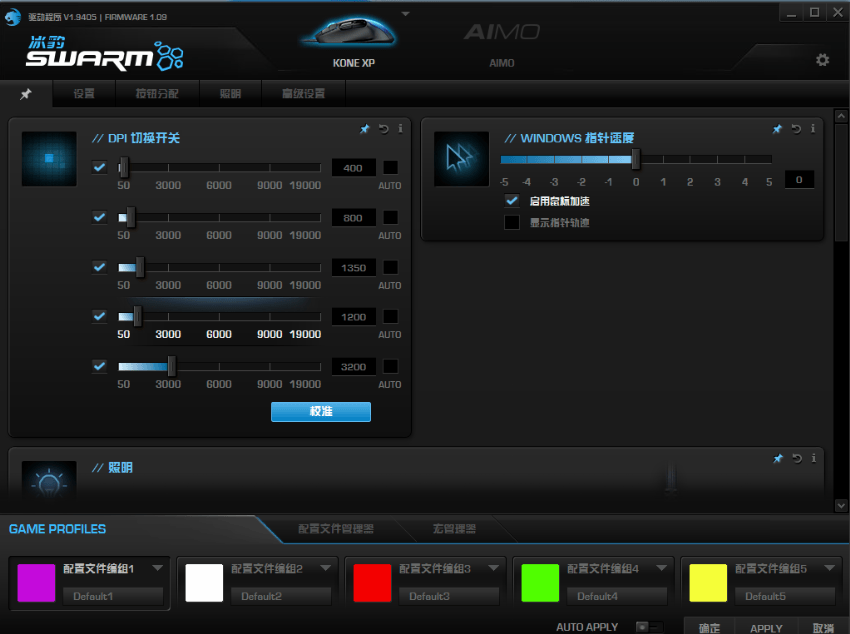This screenshot has width=850, height=634.
Task: Open the pinned settings tab icon
Action: [x=25, y=94]
